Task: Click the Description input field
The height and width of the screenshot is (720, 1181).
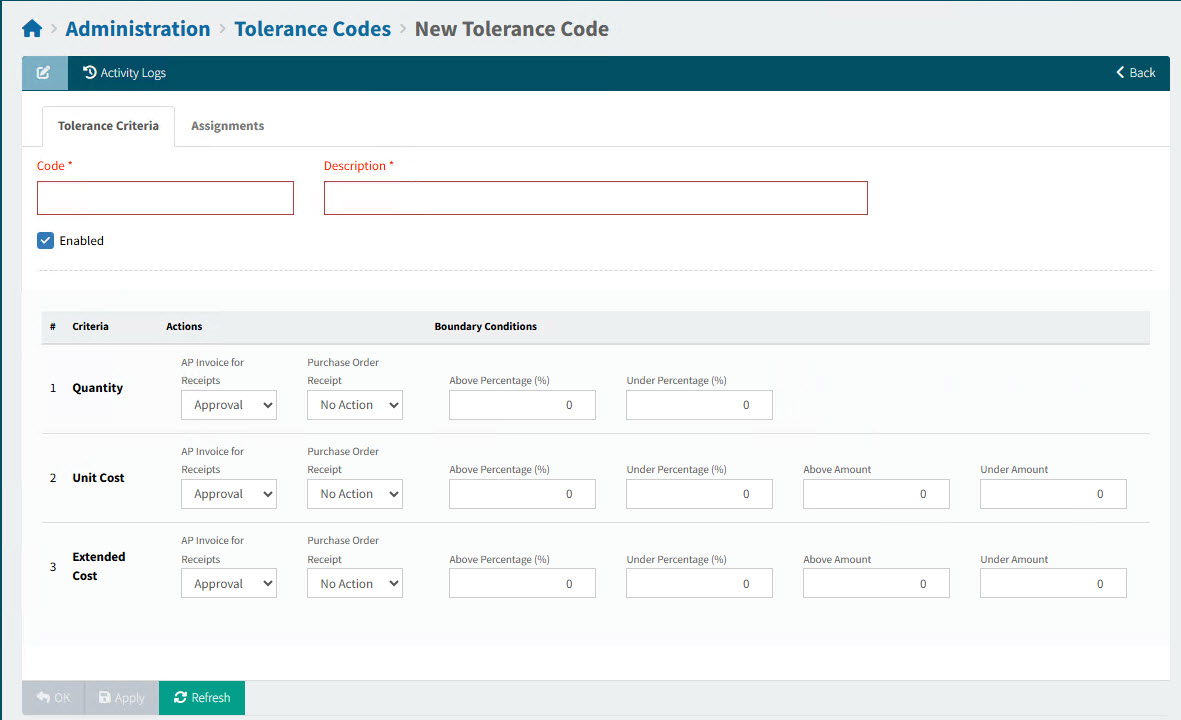Action: pyautogui.click(x=595, y=197)
